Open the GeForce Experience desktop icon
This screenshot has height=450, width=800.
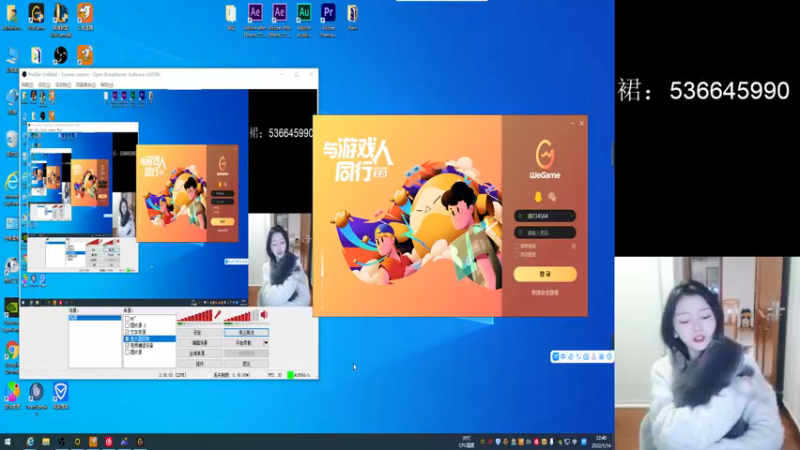click(11, 315)
